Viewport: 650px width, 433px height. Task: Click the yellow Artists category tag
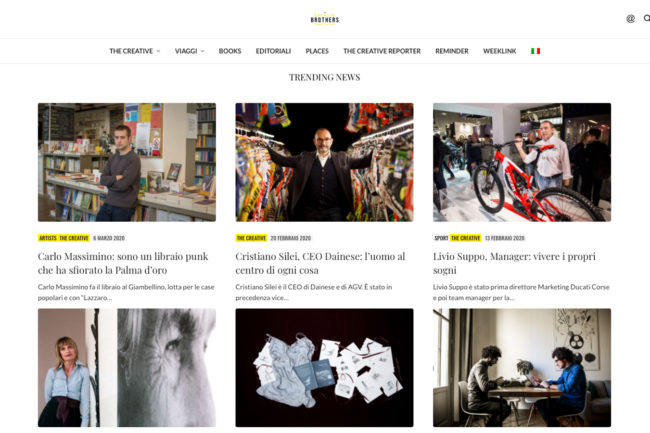point(48,238)
